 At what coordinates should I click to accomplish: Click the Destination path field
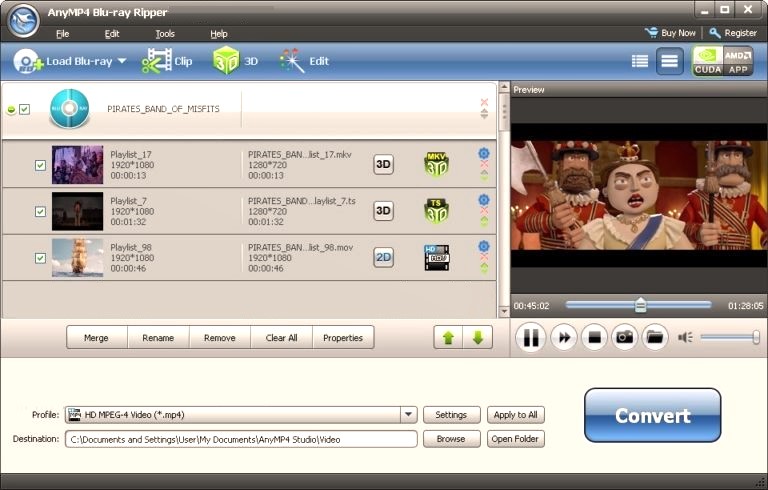point(241,439)
